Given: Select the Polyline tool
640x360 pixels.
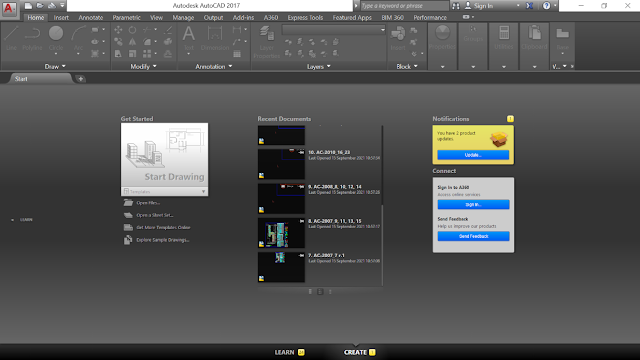Looking at the screenshot, I should point(32,38).
